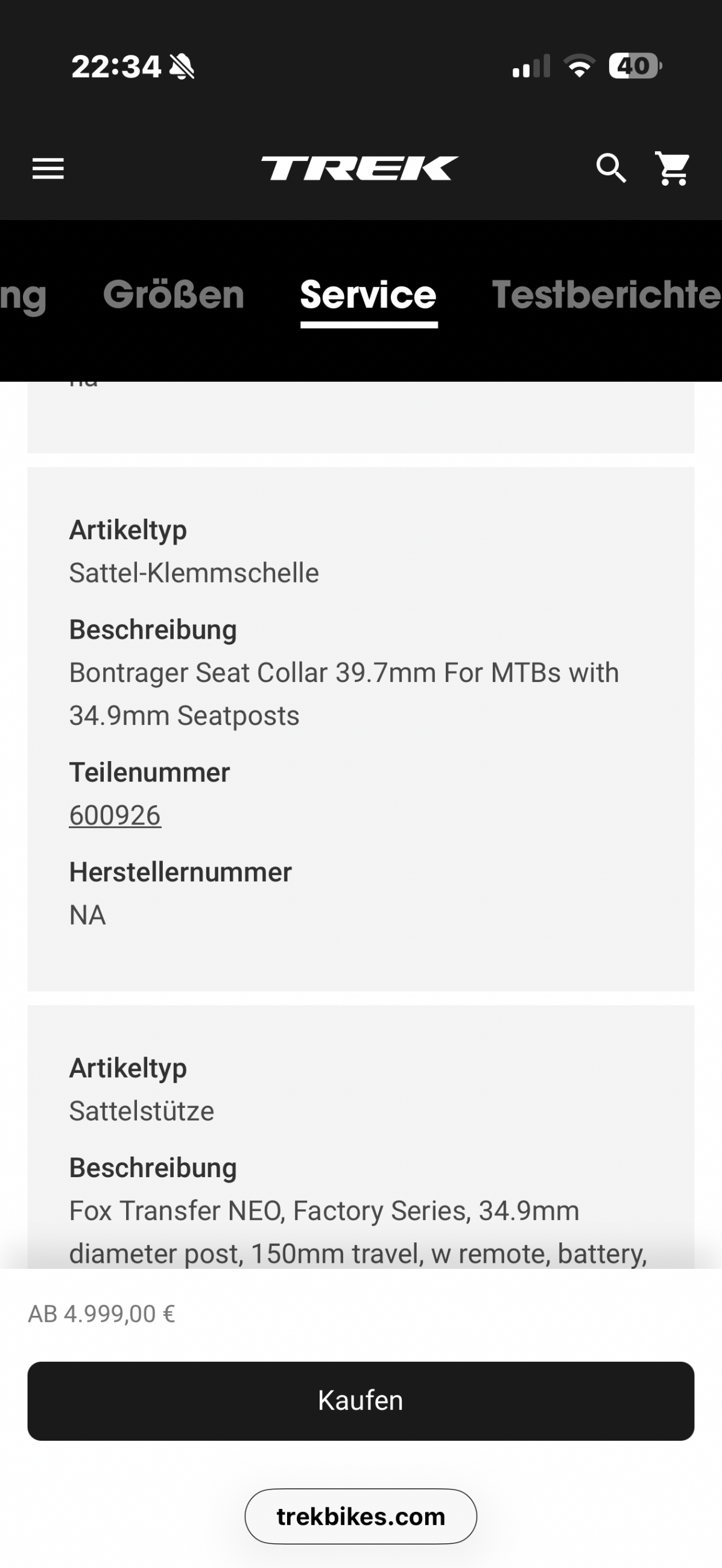
Task: Switch to the Größen tab
Action: click(x=174, y=295)
